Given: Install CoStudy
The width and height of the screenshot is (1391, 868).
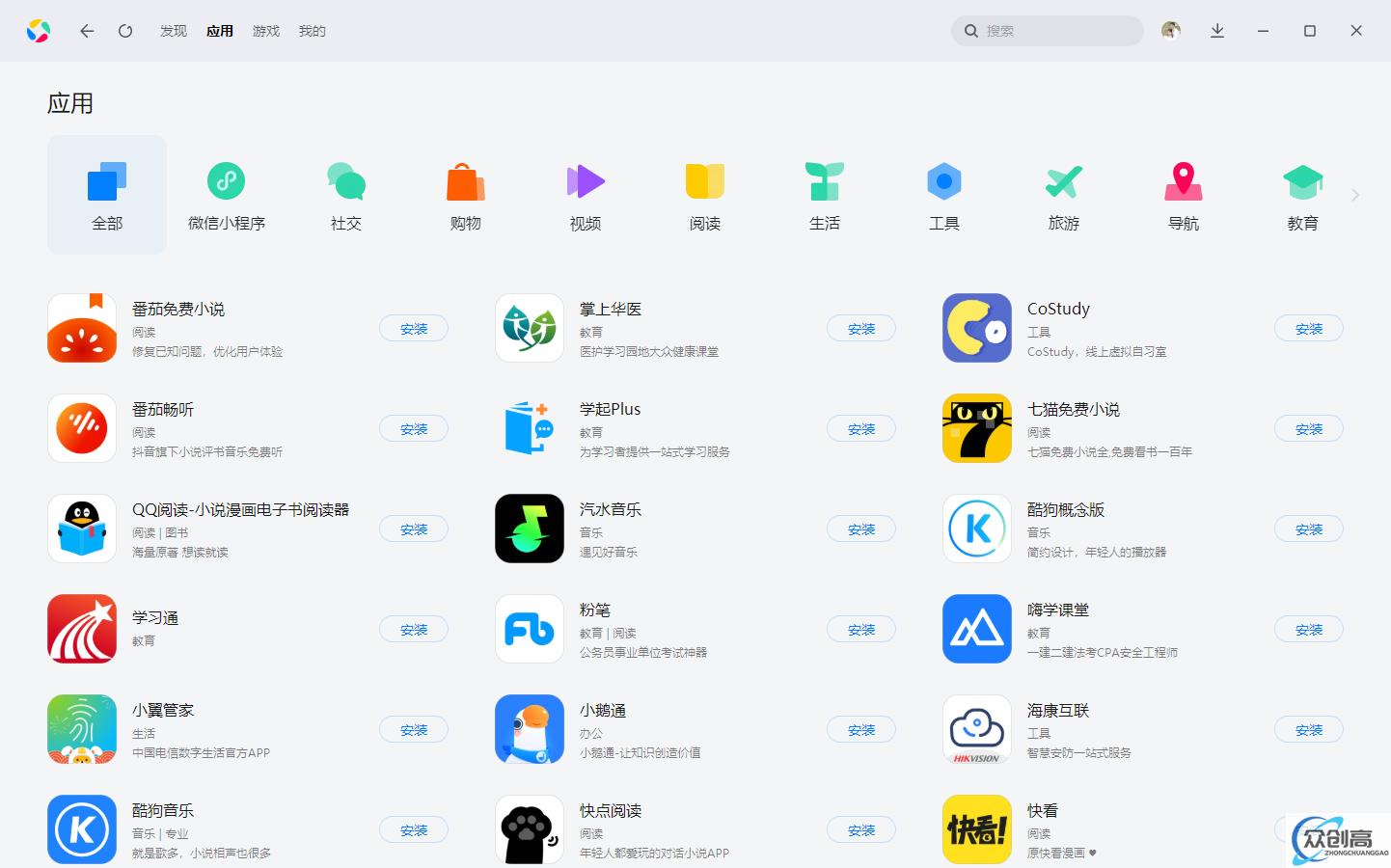Looking at the screenshot, I should [1309, 329].
